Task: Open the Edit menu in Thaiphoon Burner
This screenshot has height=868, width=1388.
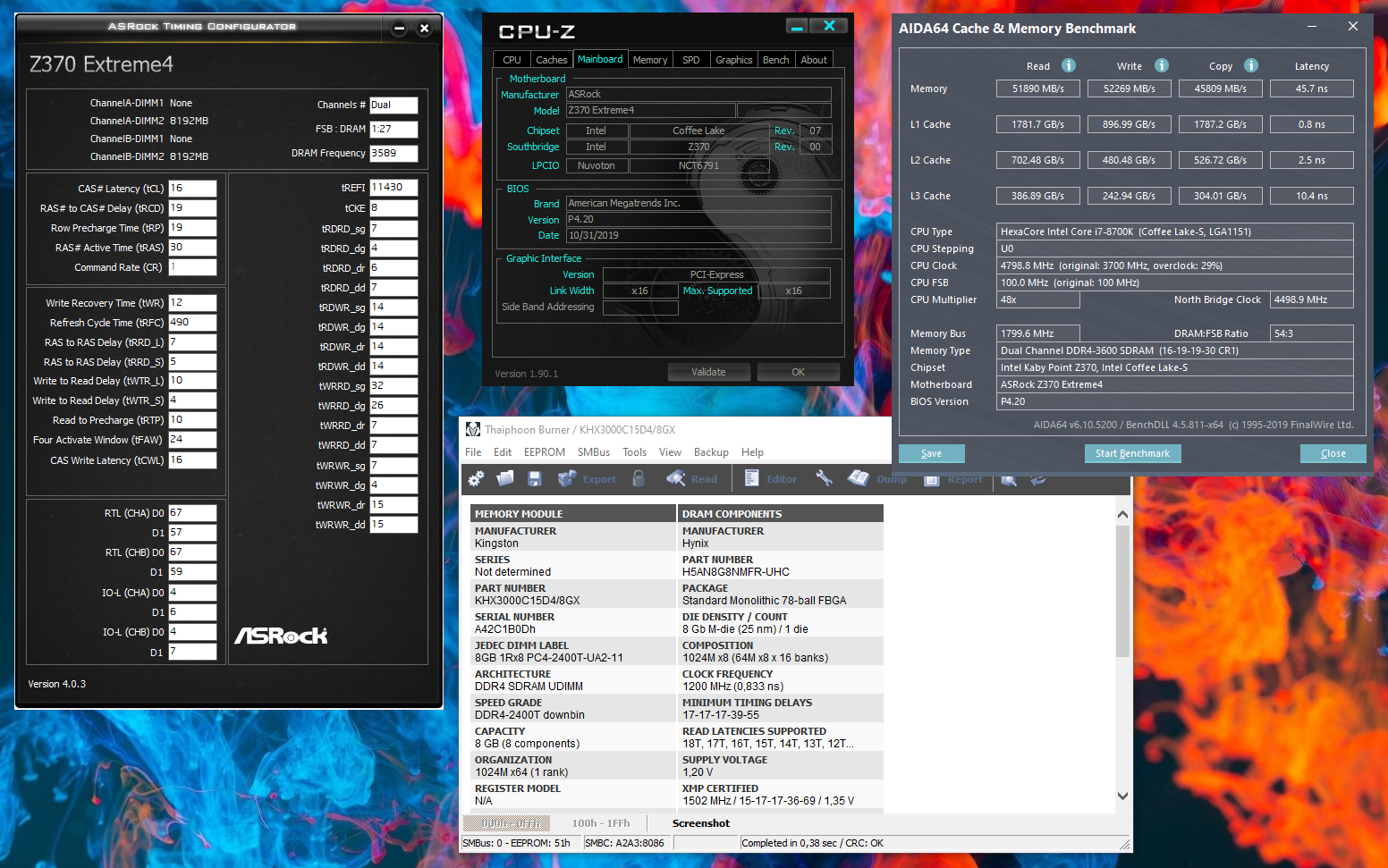Action: (x=503, y=452)
